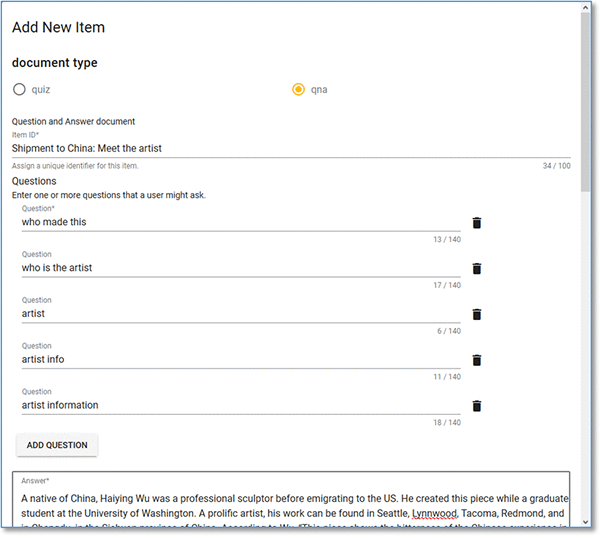This screenshot has width=600, height=538.
Task: Click the scrollbar down arrow
Action: (585, 522)
